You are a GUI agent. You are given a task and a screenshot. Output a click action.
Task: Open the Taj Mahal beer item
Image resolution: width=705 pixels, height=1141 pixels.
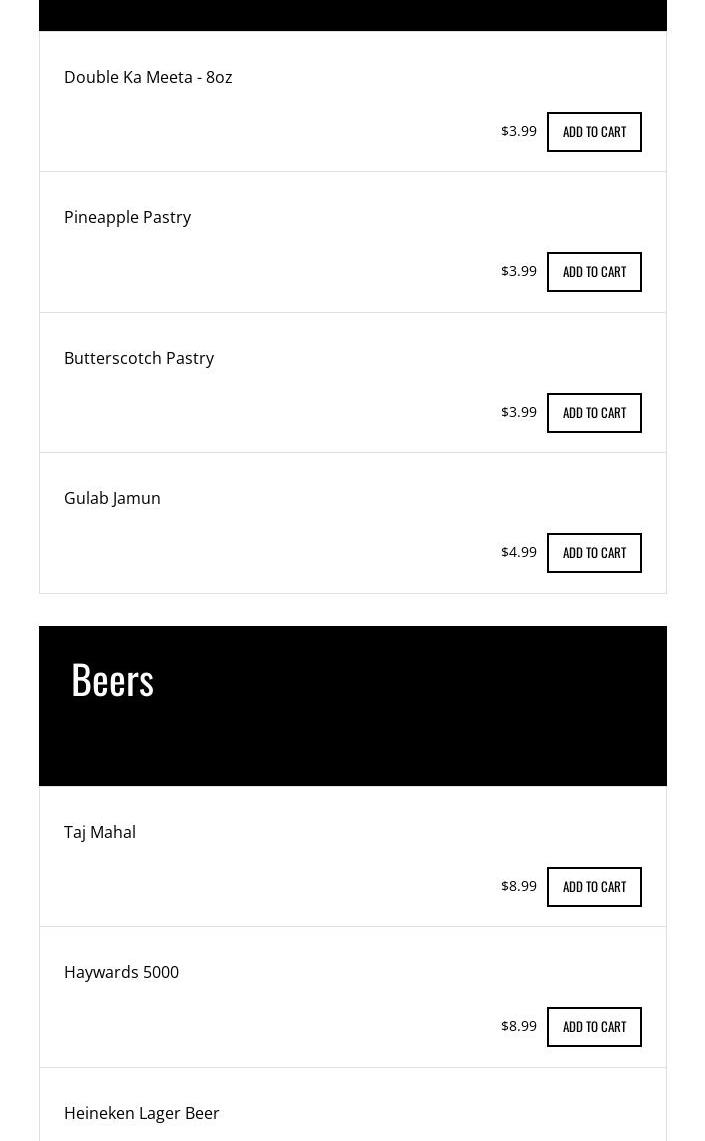click(x=100, y=832)
